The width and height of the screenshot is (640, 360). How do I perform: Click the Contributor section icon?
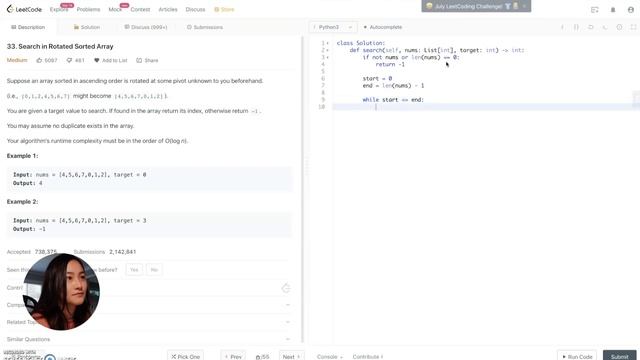[x=286, y=288]
